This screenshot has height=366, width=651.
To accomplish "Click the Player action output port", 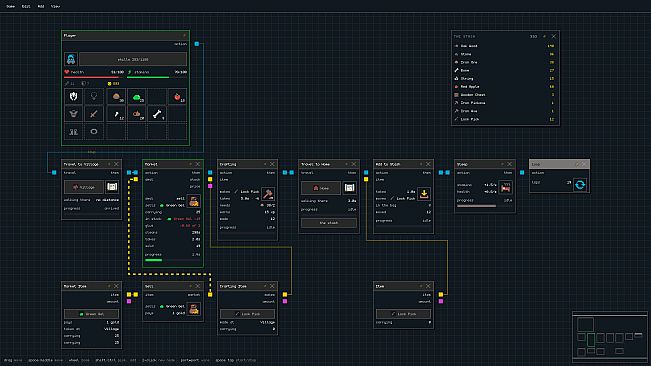I will click(197, 44).
